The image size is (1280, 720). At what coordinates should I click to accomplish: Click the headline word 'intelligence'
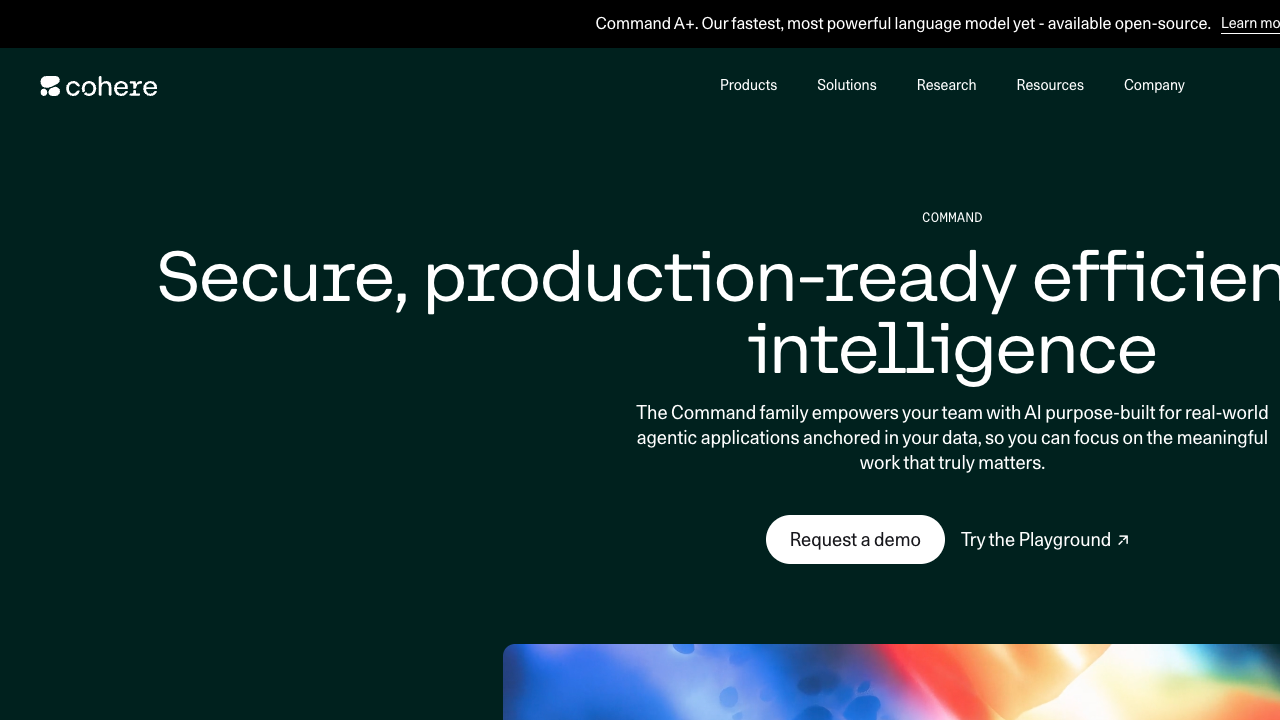pos(952,349)
